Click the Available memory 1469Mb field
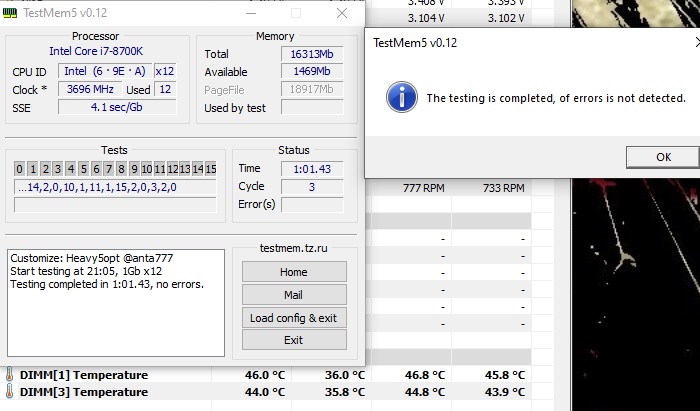Screen dimensions: 700x411 (x=312, y=71)
